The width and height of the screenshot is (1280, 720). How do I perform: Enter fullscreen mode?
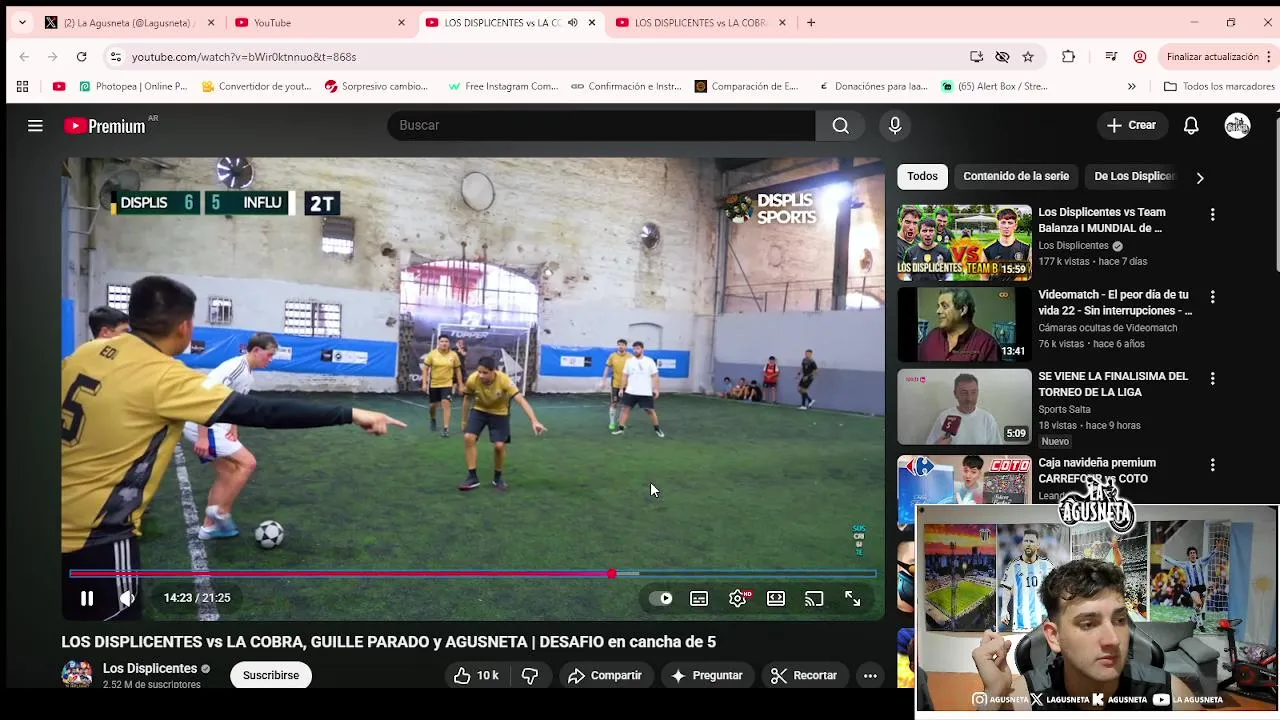[x=852, y=598]
